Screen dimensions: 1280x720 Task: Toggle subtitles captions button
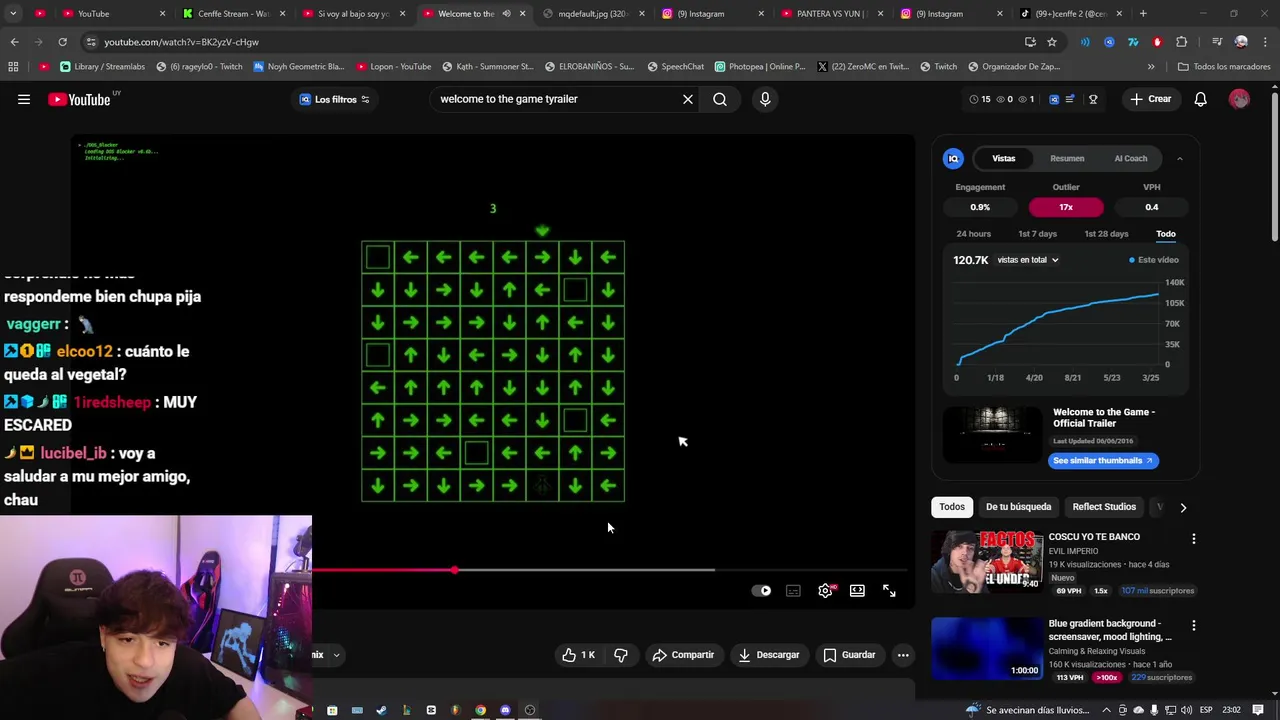[793, 591]
